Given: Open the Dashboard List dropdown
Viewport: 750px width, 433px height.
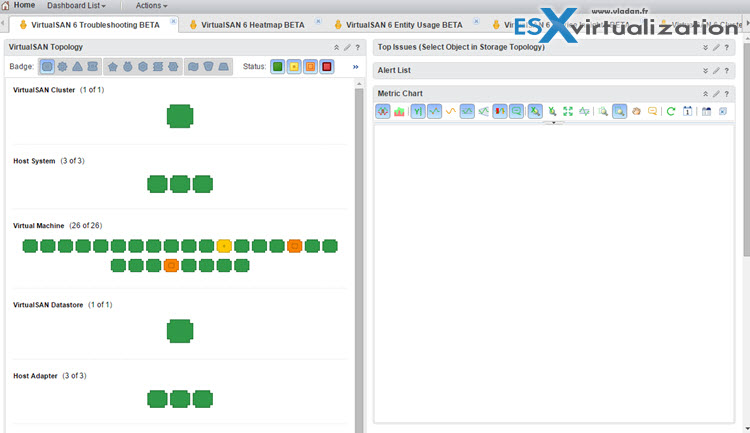Looking at the screenshot, I should (x=77, y=6).
